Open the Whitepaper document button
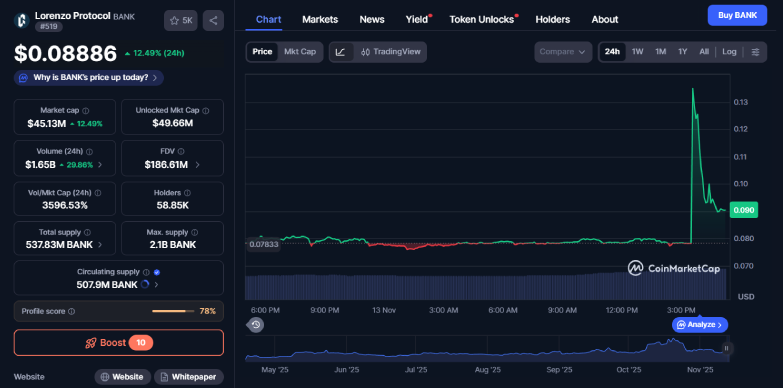Viewport: 783px width, 388px height. click(x=189, y=377)
